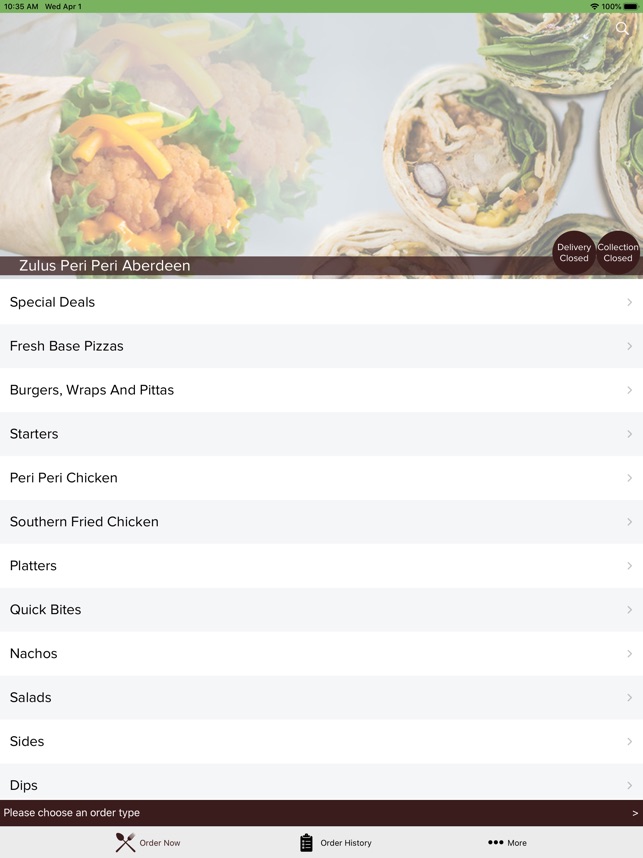643x858 pixels.
Task: Expand the Fresh Base Pizzas chevron
Action: pyautogui.click(x=629, y=346)
